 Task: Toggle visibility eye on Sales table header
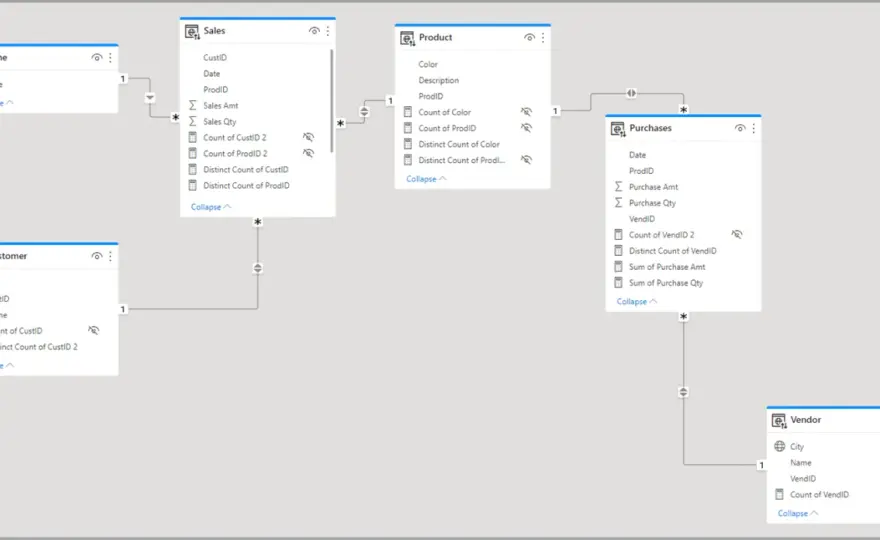(314, 31)
